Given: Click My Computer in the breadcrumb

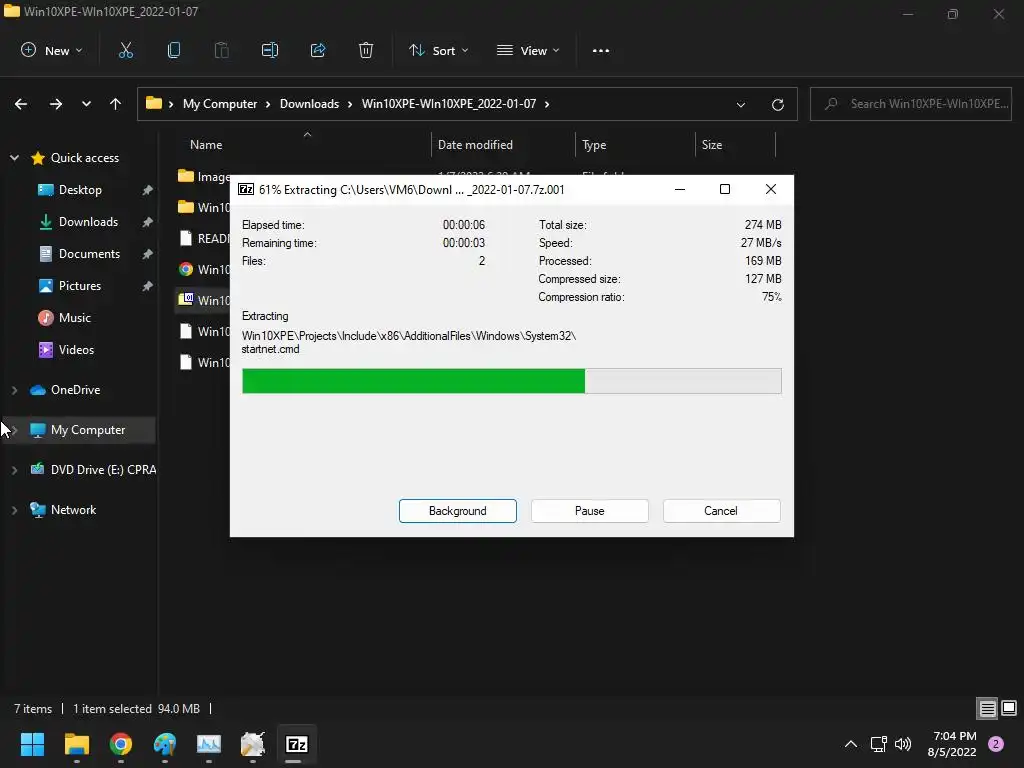Looking at the screenshot, I should point(220,104).
